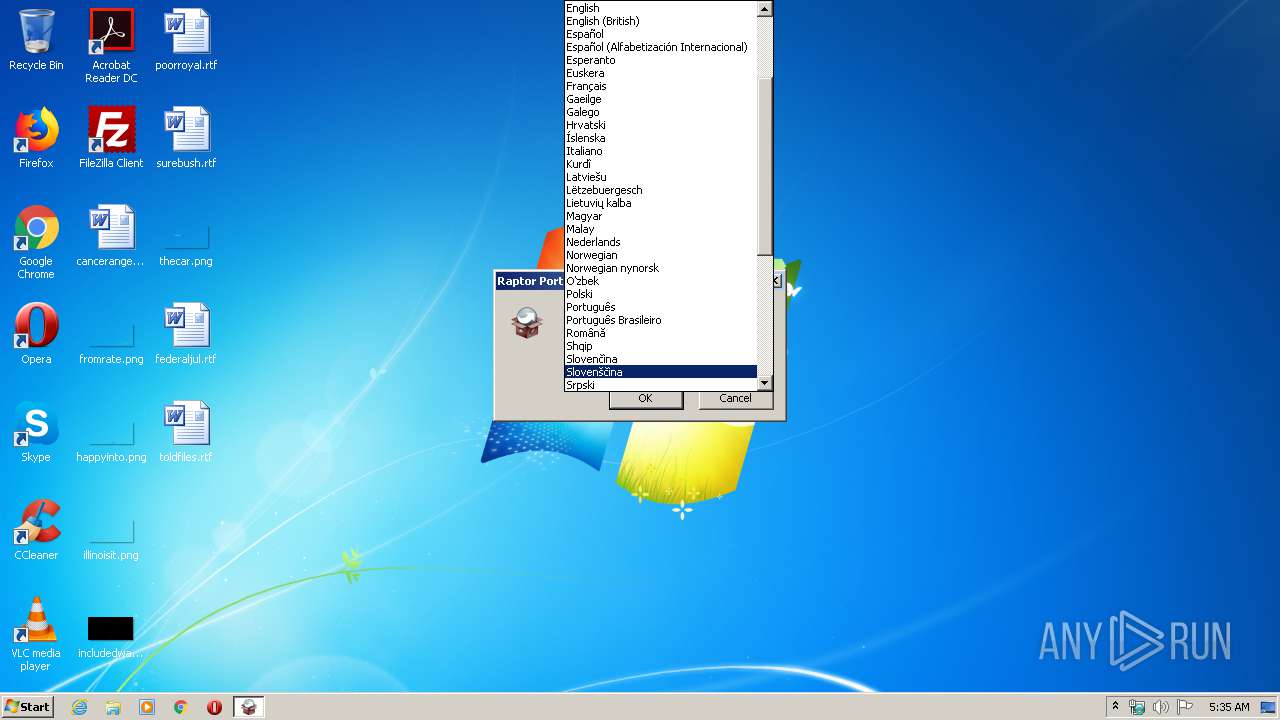Open Acrobat Reader DC shortcut
Screen dimensions: 1280x720
pyautogui.click(x=111, y=46)
